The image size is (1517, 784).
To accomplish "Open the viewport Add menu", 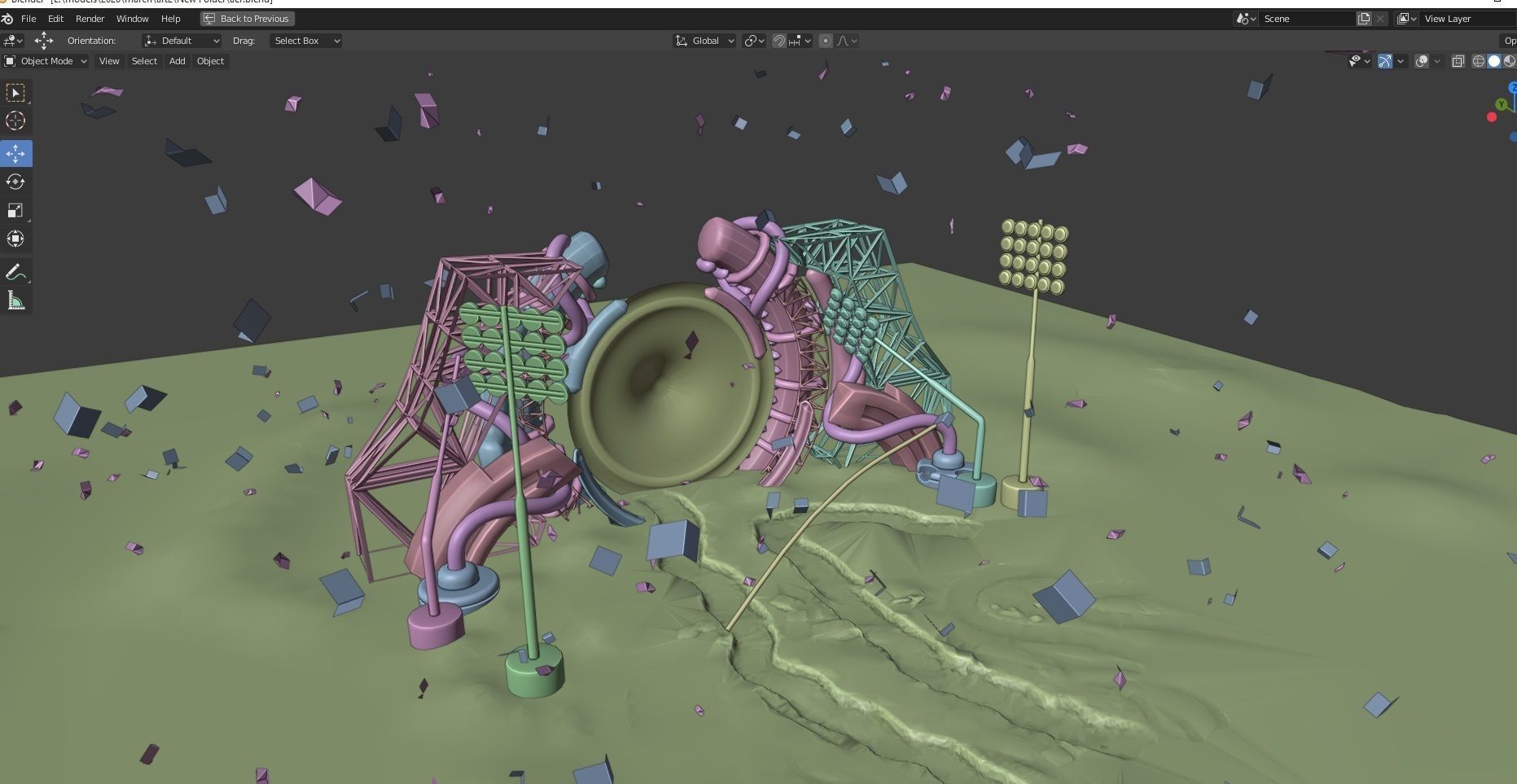I will point(177,61).
